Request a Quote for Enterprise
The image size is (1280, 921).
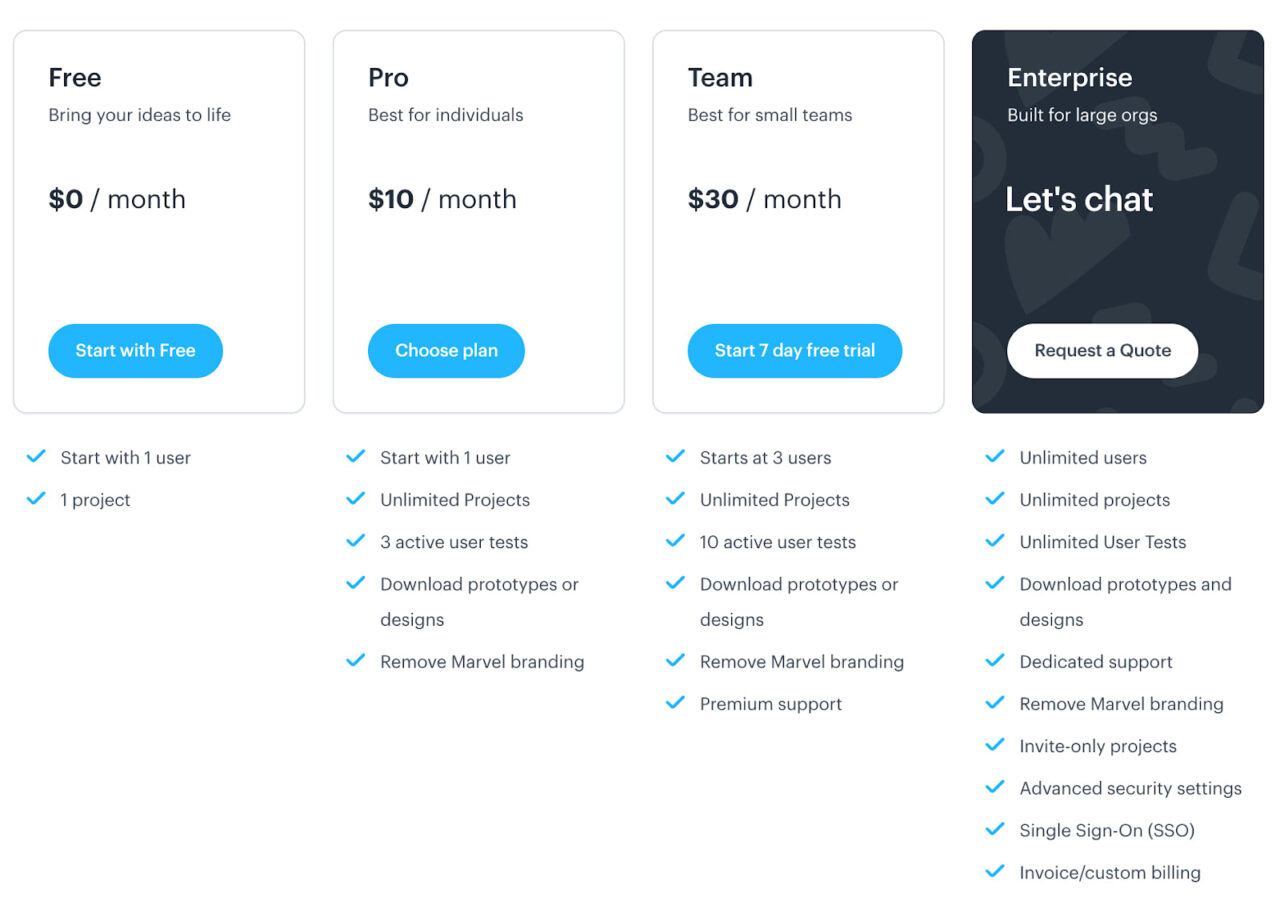click(x=1102, y=351)
